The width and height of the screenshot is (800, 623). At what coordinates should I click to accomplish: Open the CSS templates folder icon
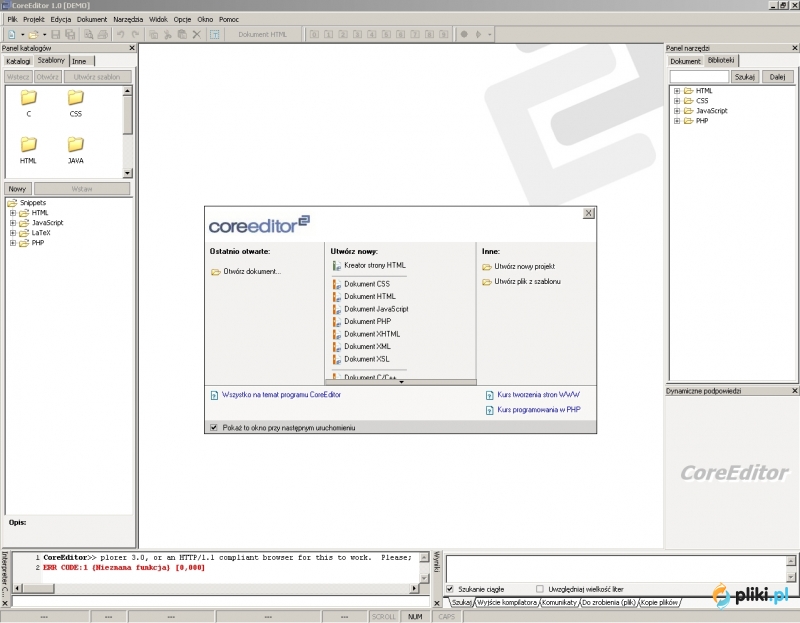pos(76,97)
